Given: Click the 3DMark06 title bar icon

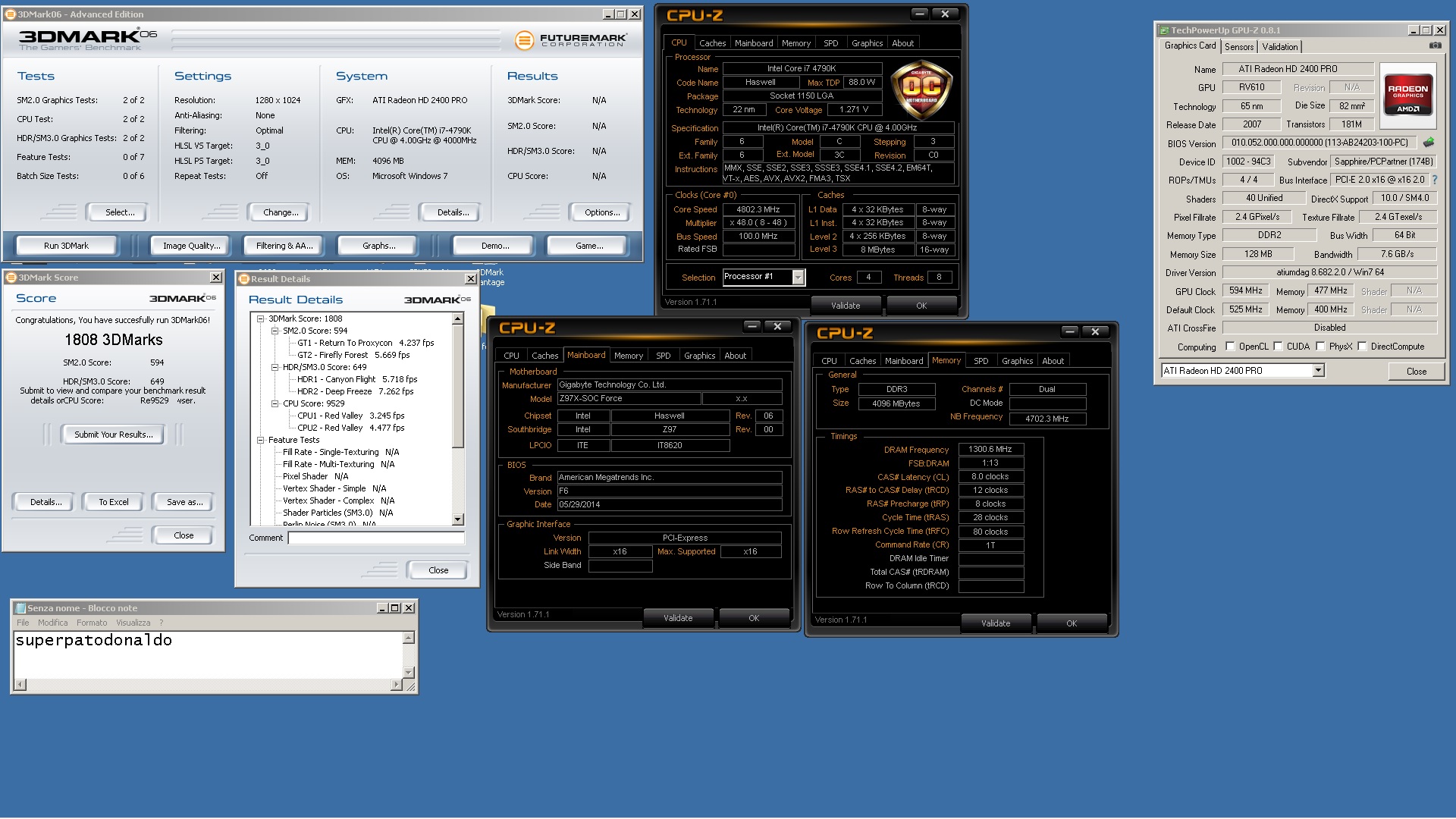Looking at the screenshot, I should pos(11,14).
